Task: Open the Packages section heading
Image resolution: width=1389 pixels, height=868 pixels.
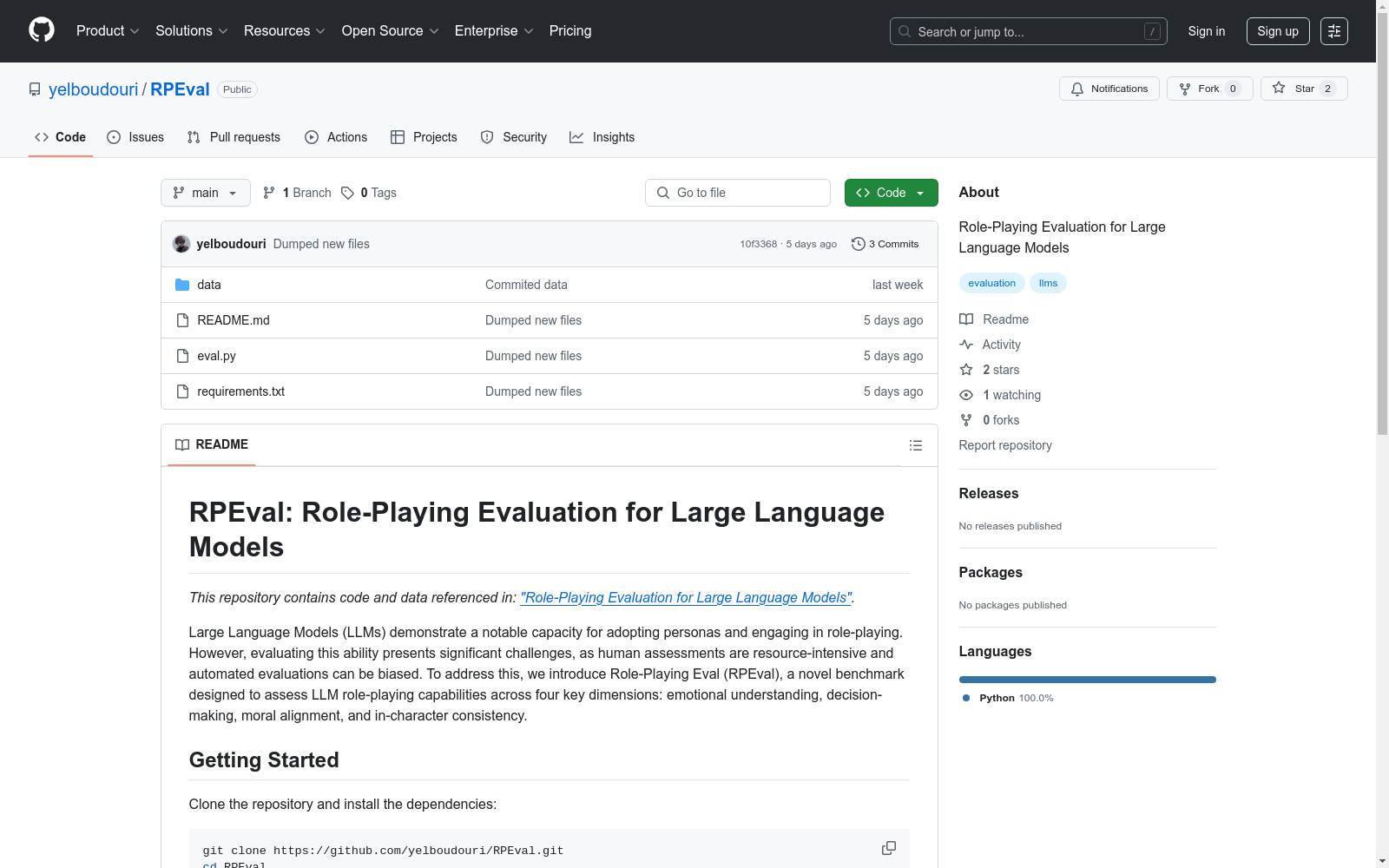Action: (991, 572)
